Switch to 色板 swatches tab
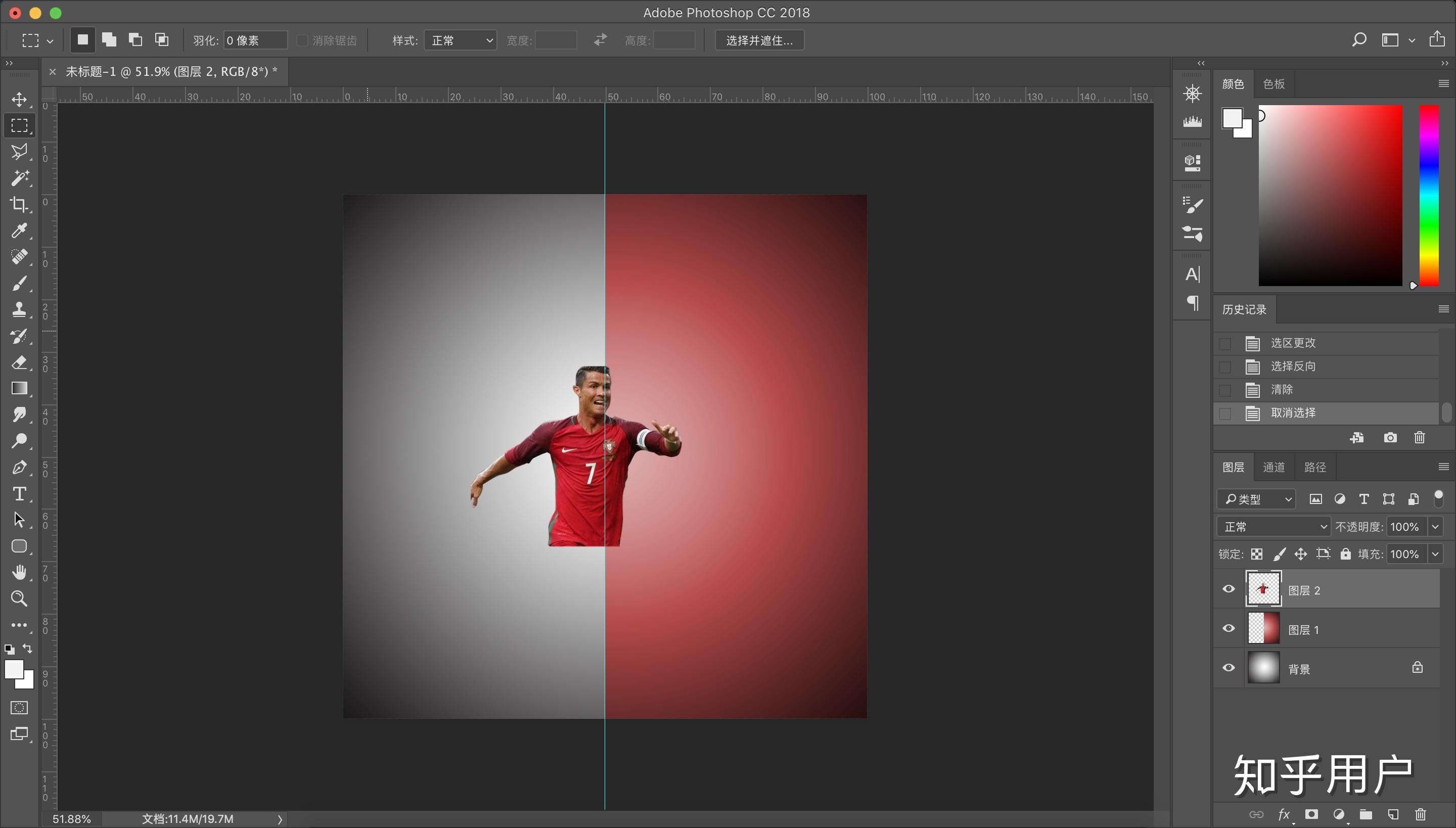This screenshot has height=828, width=1456. [1274, 84]
